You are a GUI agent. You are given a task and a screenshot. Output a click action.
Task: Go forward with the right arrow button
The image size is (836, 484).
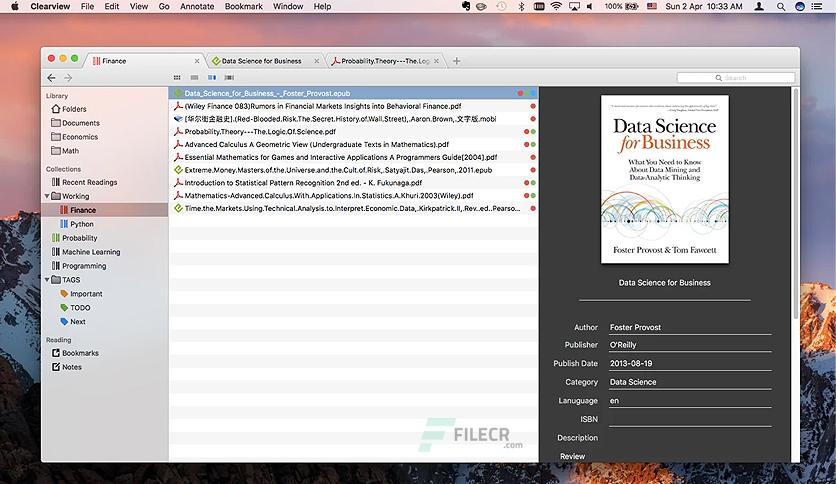(x=68, y=78)
